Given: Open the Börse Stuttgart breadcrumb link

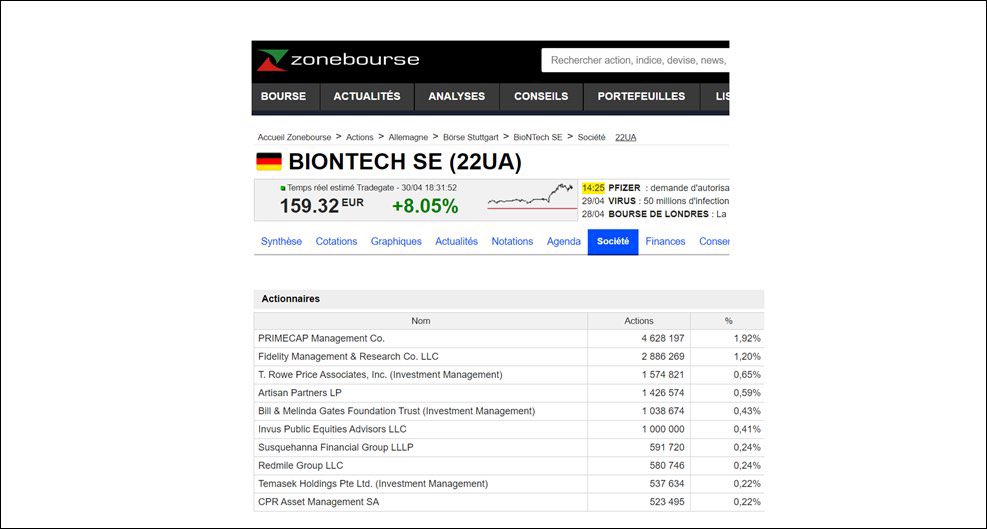Looking at the screenshot, I should point(471,137).
